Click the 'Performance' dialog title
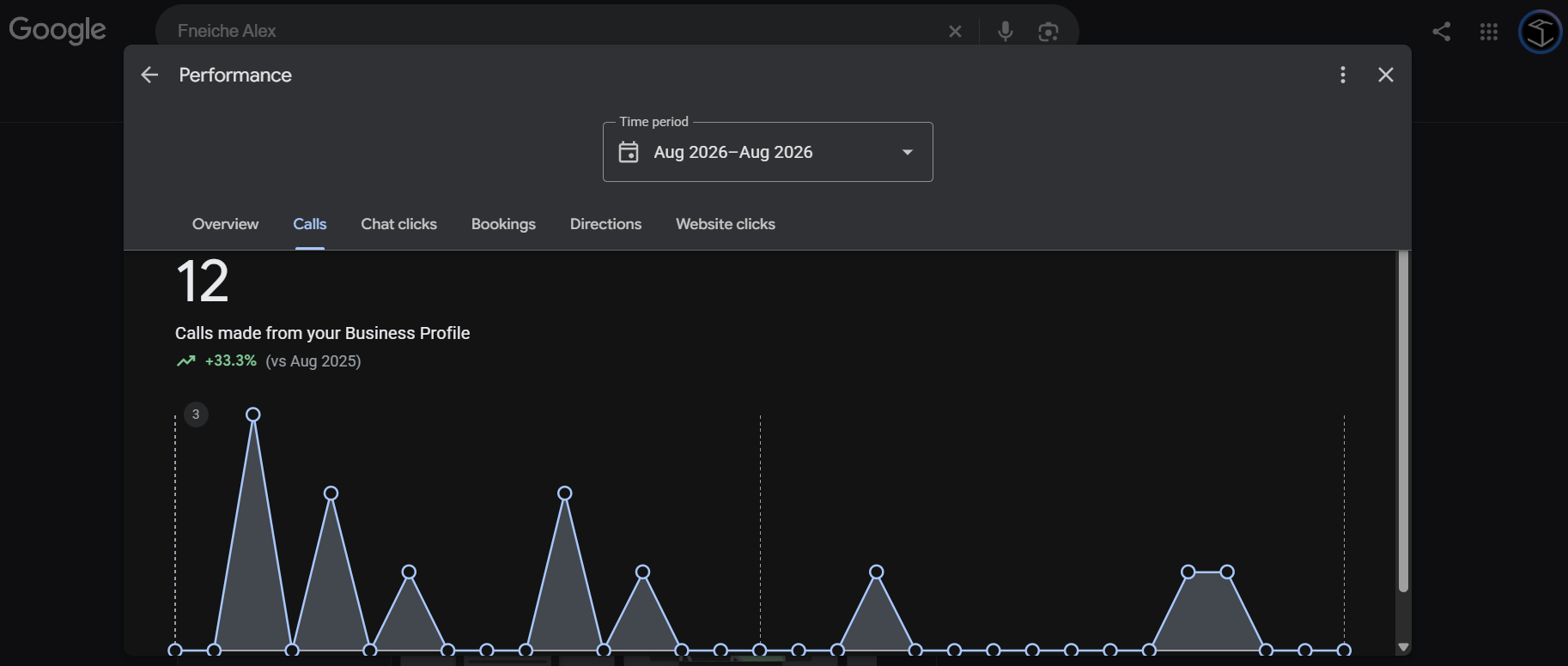This screenshot has width=1568, height=666. tap(235, 75)
